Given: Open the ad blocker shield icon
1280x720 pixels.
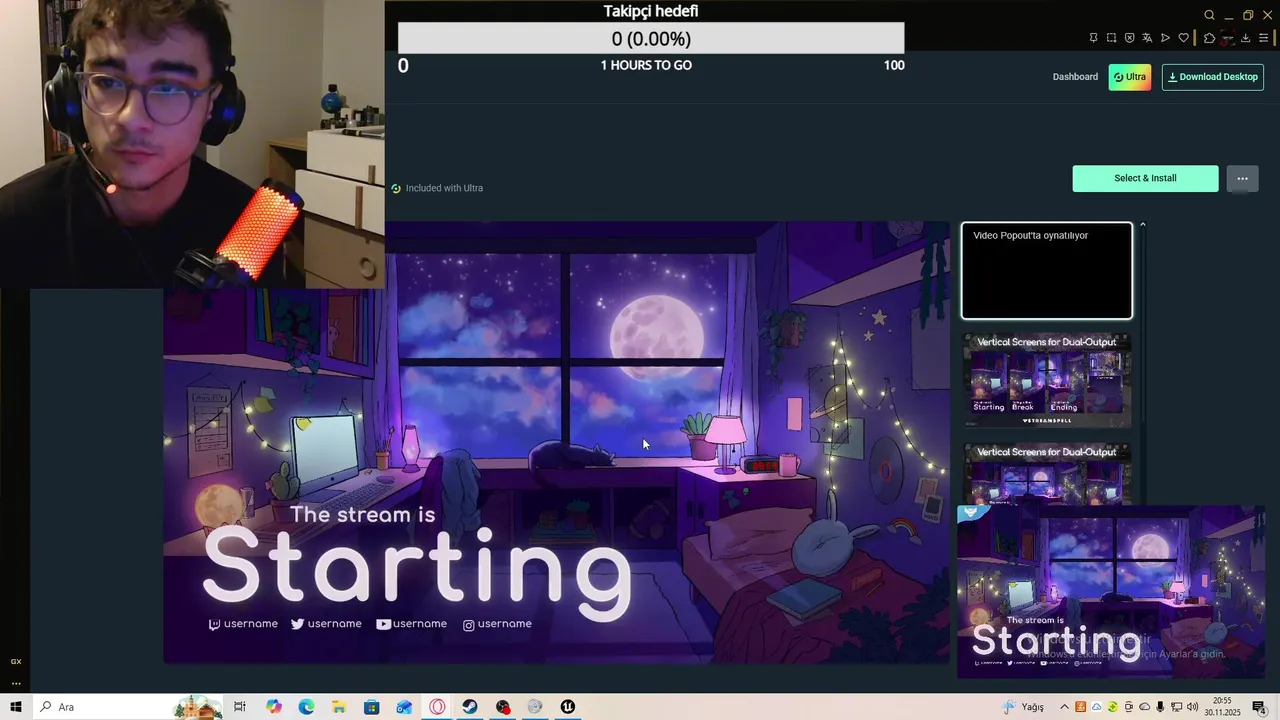Looking at the screenshot, I should pos(1129,38).
